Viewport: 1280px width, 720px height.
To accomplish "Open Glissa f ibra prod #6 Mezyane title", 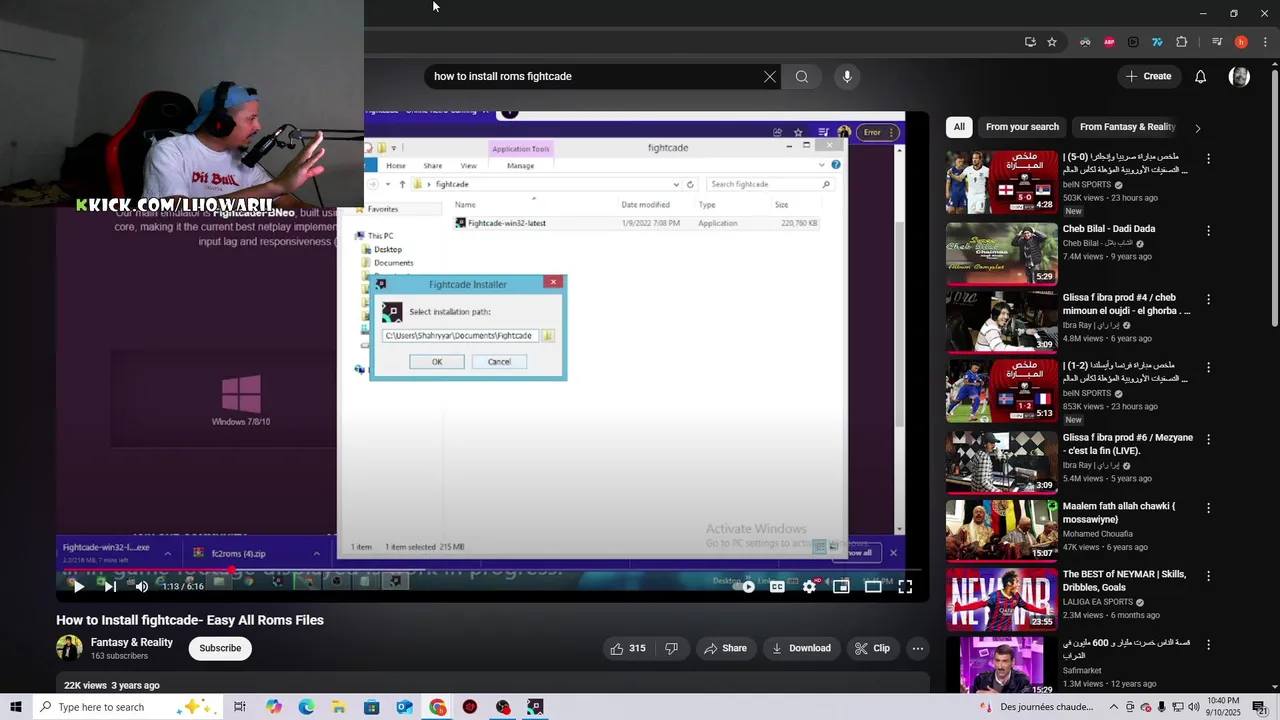I will (1127, 444).
